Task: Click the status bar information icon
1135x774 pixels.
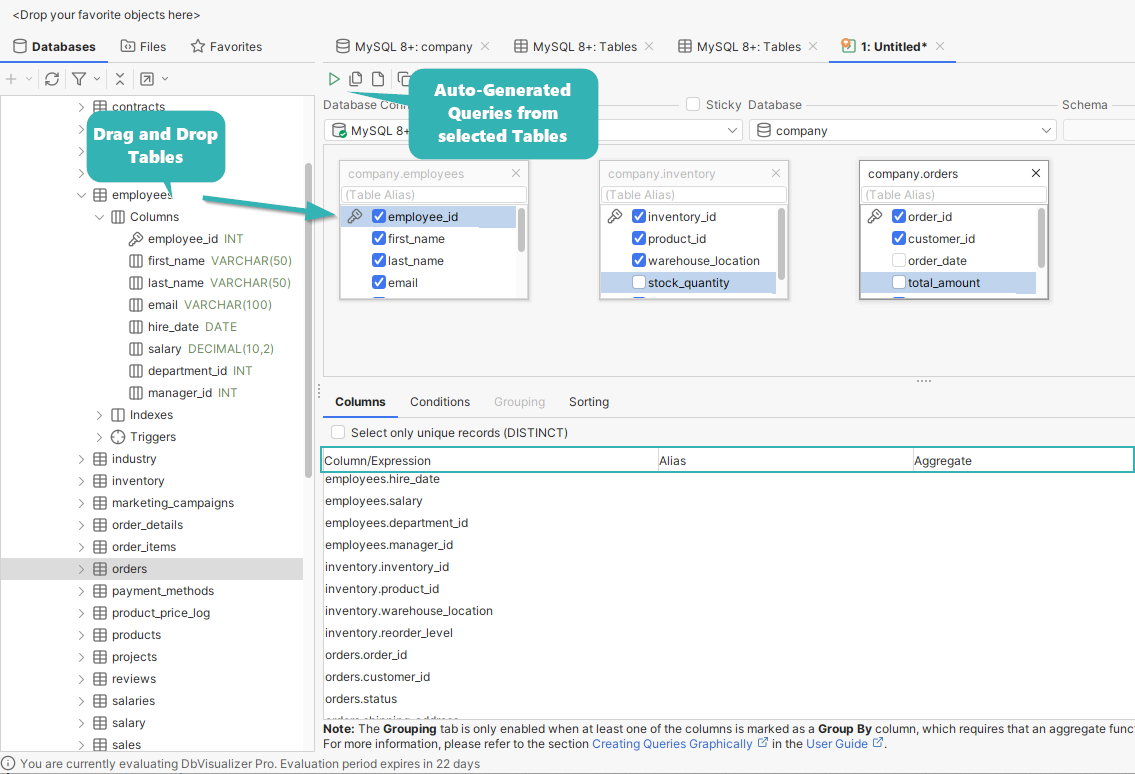Action: coord(8,763)
